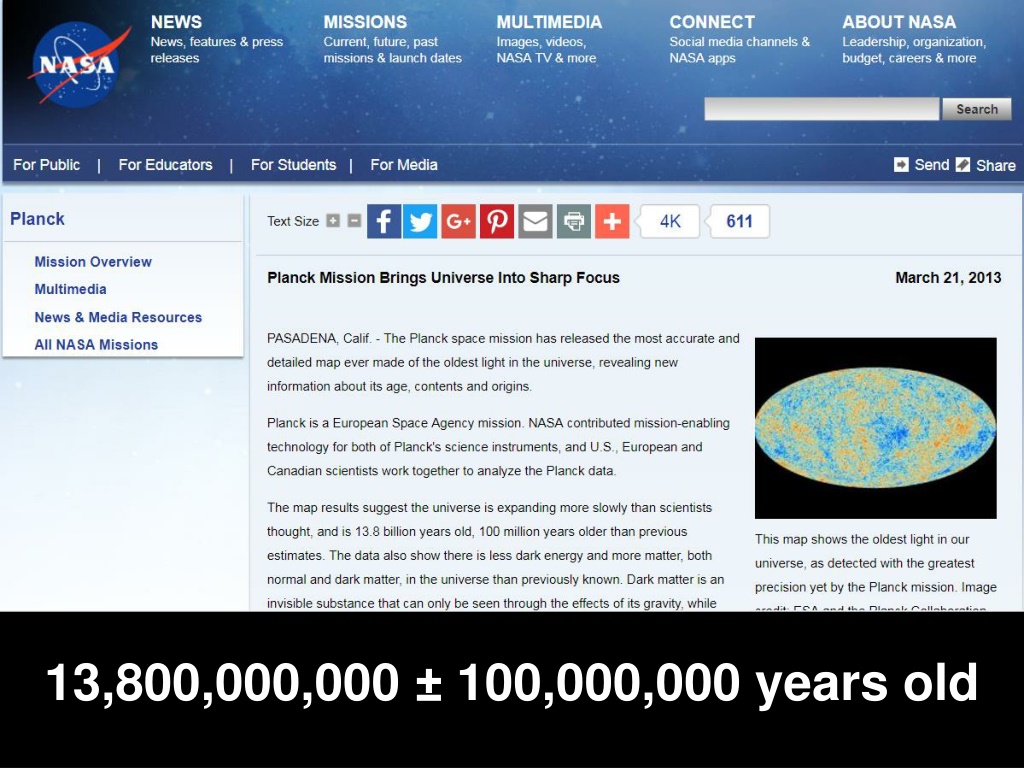Click the Send arrow icon
1024x768 pixels.
(x=901, y=165)
